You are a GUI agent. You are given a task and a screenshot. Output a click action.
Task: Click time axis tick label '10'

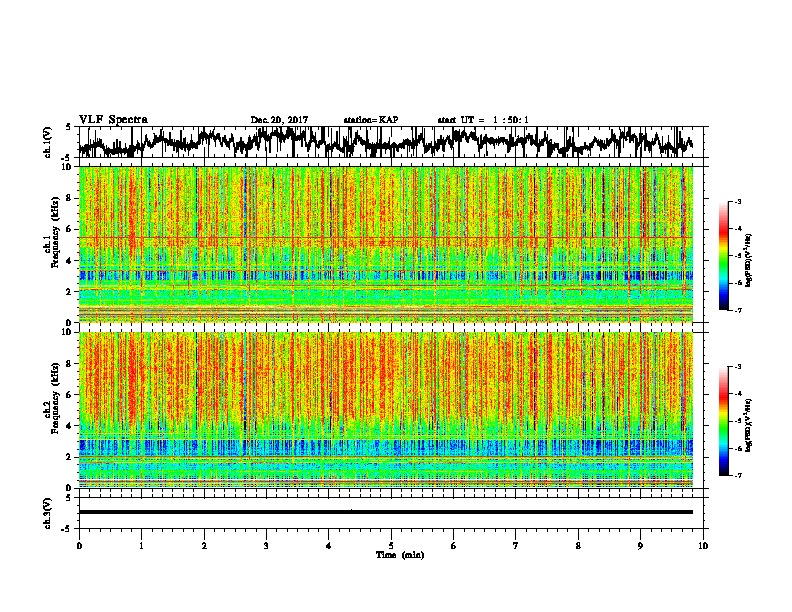(703, 546)
